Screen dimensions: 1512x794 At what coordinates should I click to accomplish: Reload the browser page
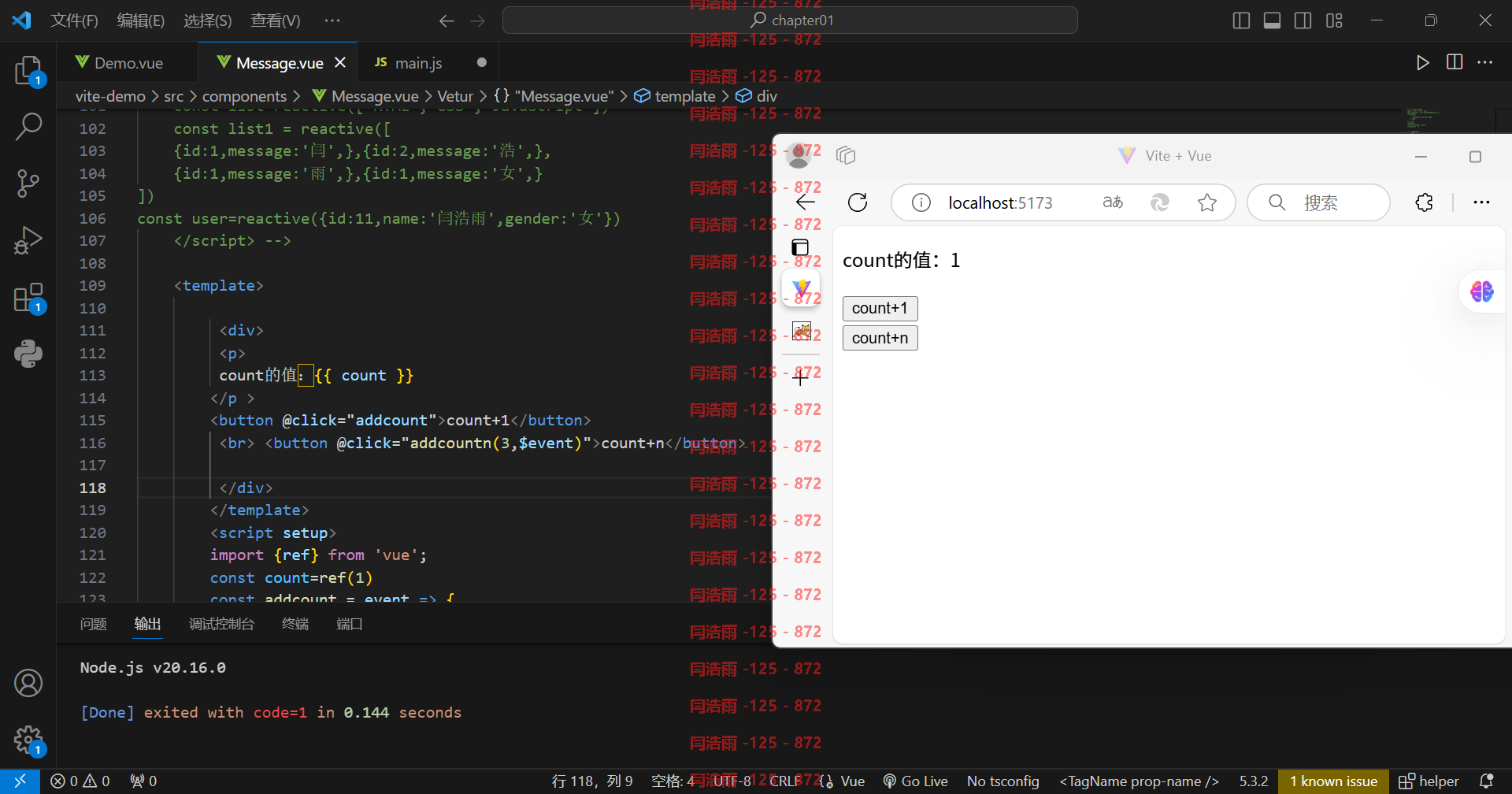(858, 202)
